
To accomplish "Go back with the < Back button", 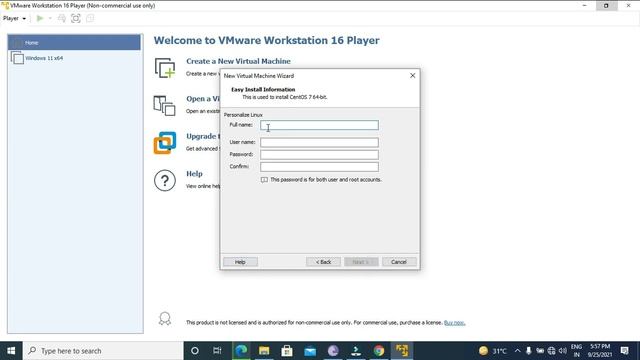I will point(323,262).
